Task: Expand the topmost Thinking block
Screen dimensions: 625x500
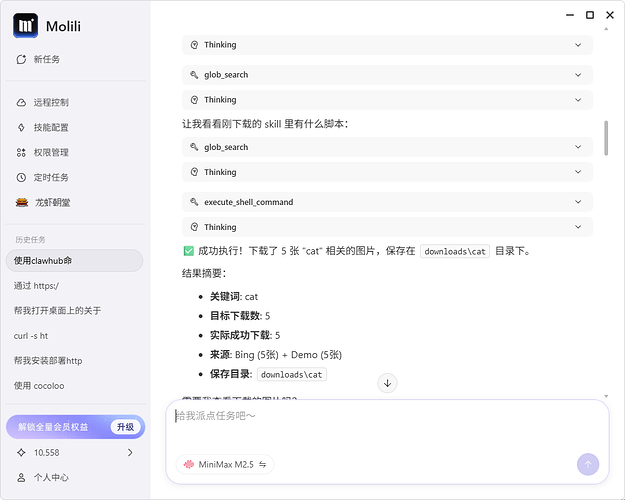Action: click(x=388, y=45)
